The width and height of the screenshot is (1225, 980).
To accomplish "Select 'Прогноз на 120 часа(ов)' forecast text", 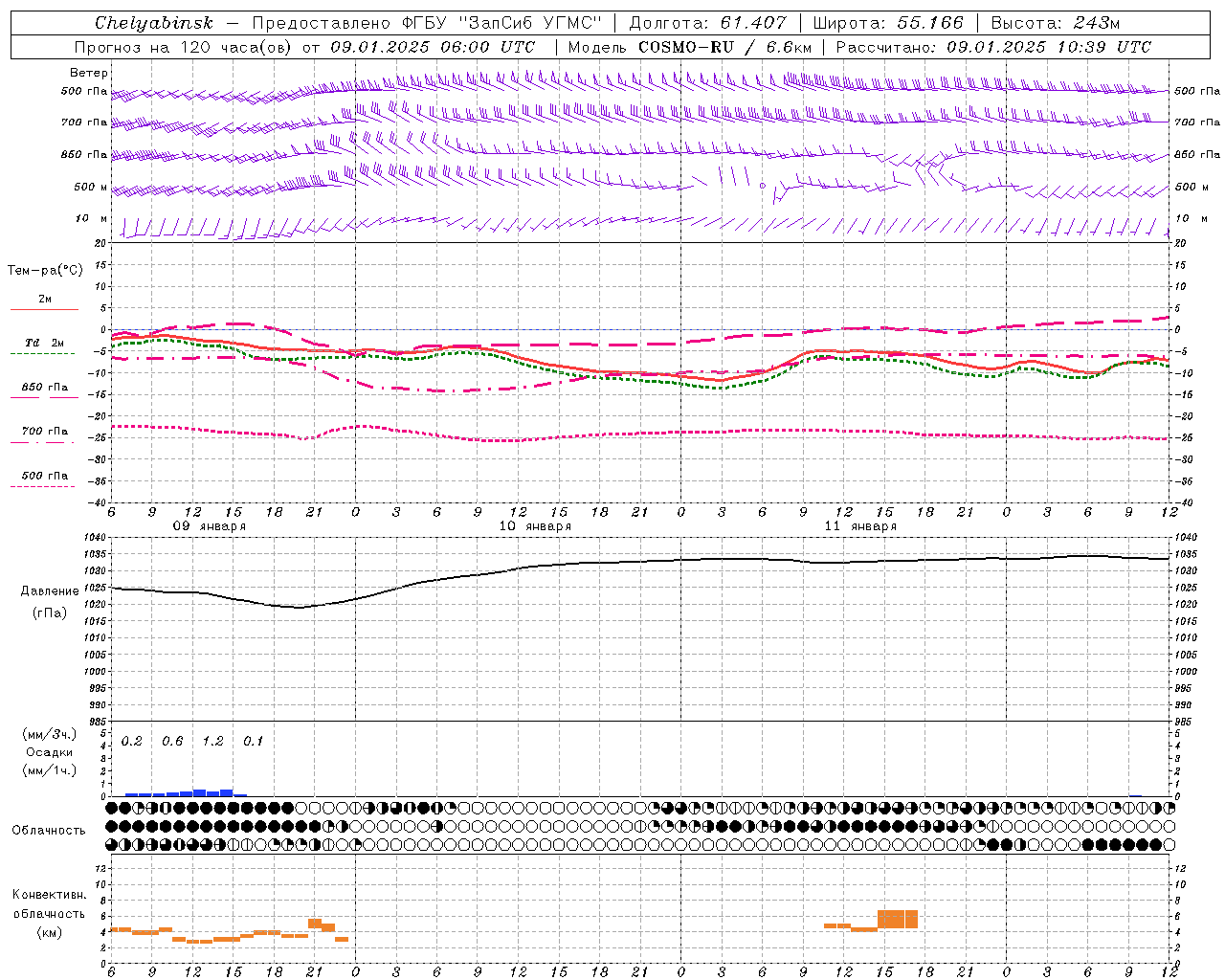I will point(185,47).
